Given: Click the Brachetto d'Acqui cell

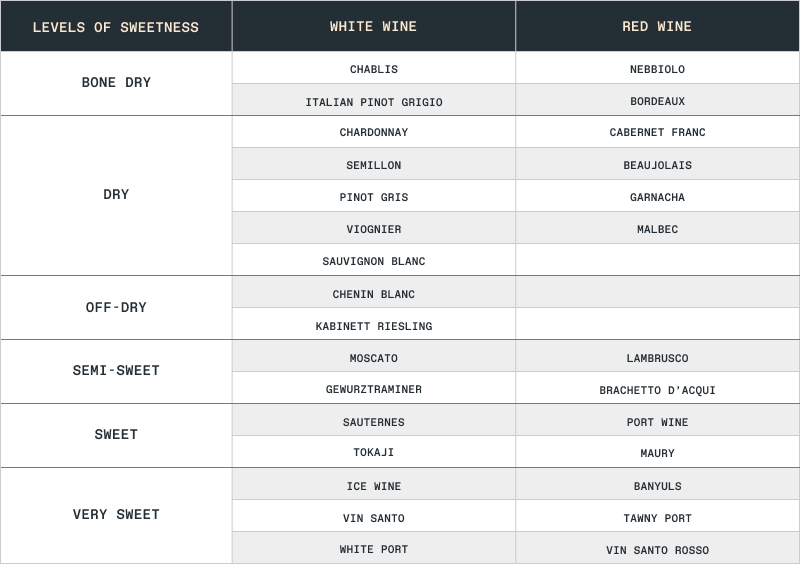Looking at the screenshot, I should (x=657, y=388).
